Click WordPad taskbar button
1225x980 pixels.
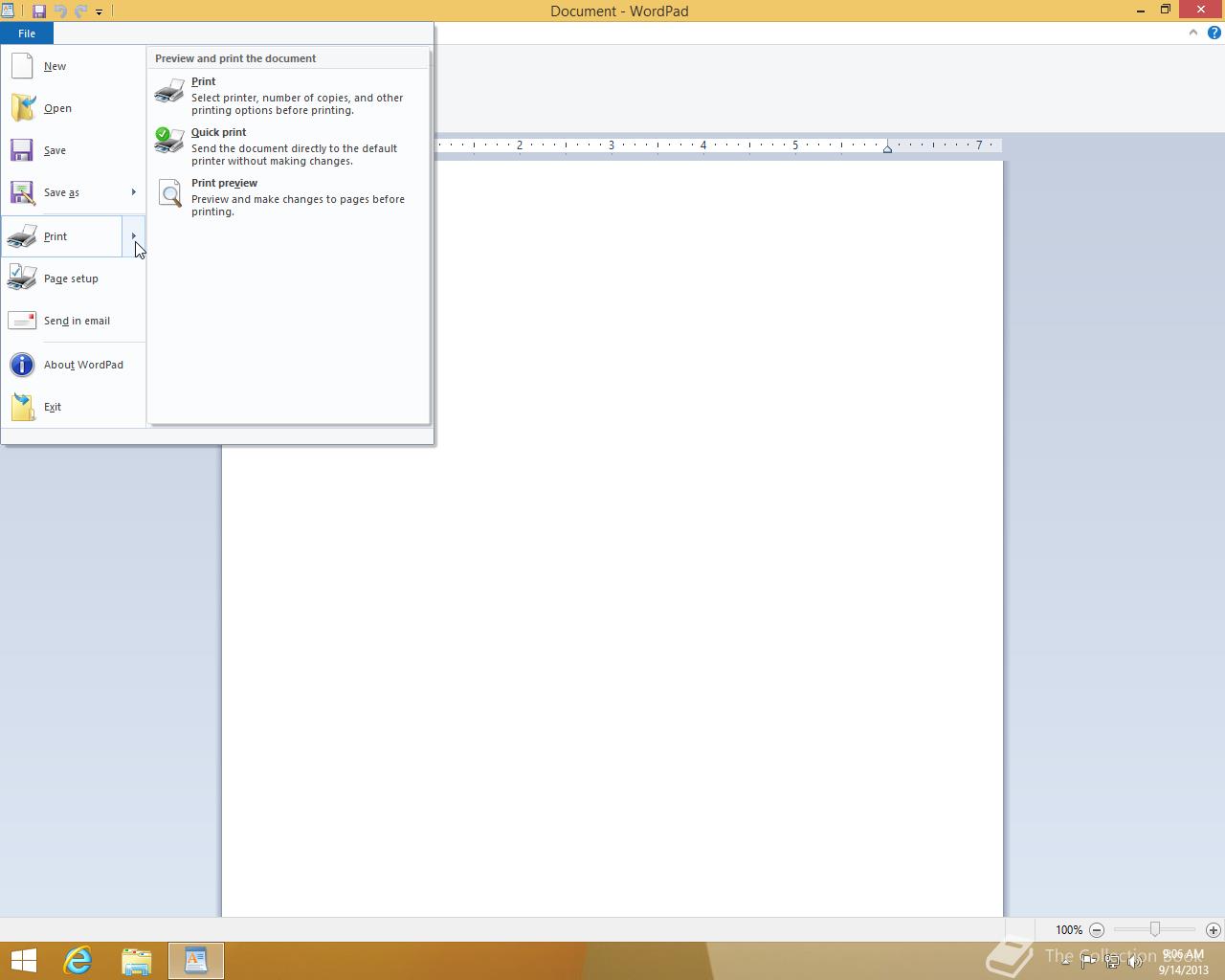(x=196, y=961)
